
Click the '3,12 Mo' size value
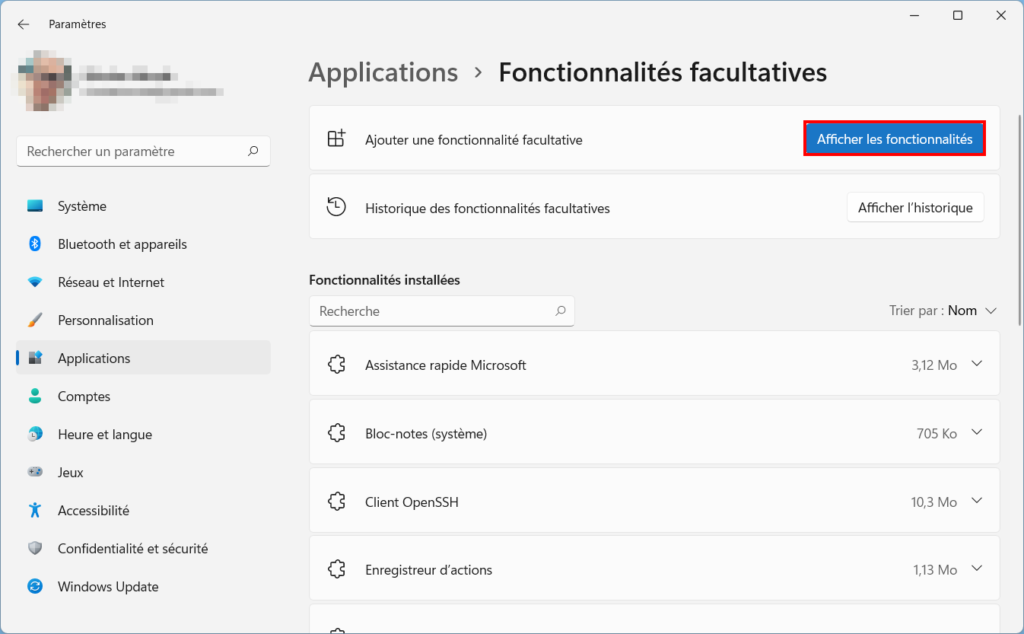pyautogui.click(x=934, y=366)
